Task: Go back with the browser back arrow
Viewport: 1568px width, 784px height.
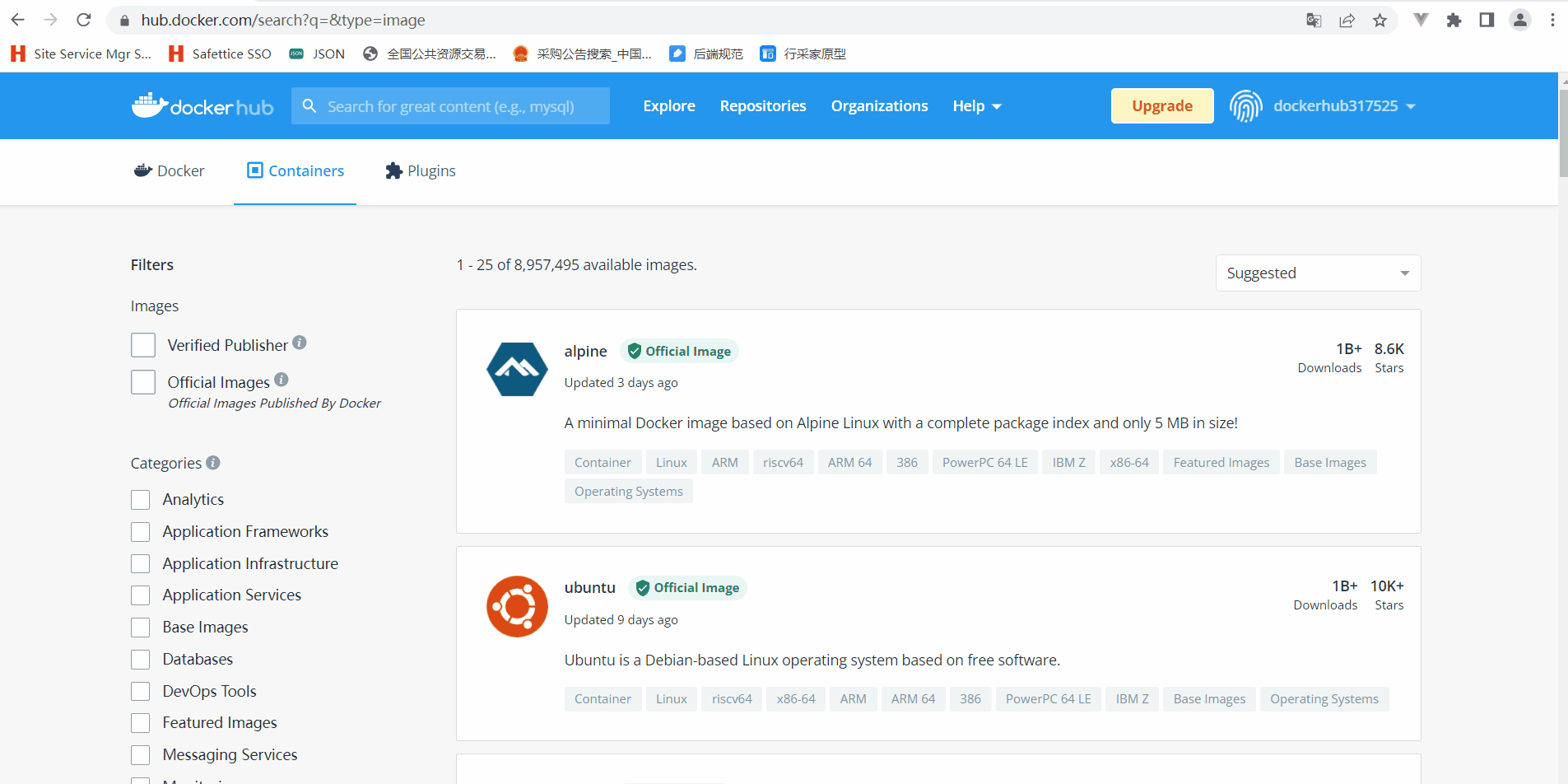Action: [18, 20]
